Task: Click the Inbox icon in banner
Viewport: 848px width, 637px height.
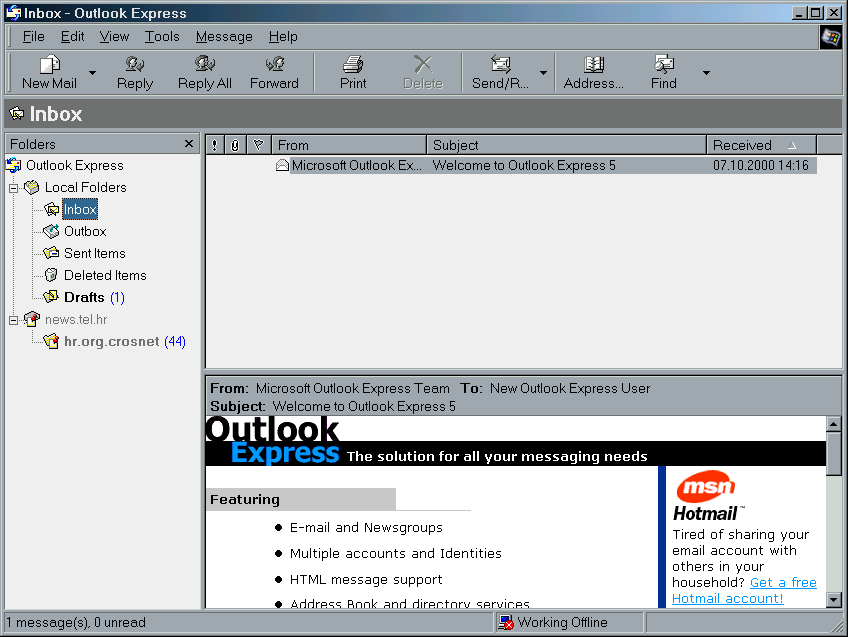Action: coord(17,114)
